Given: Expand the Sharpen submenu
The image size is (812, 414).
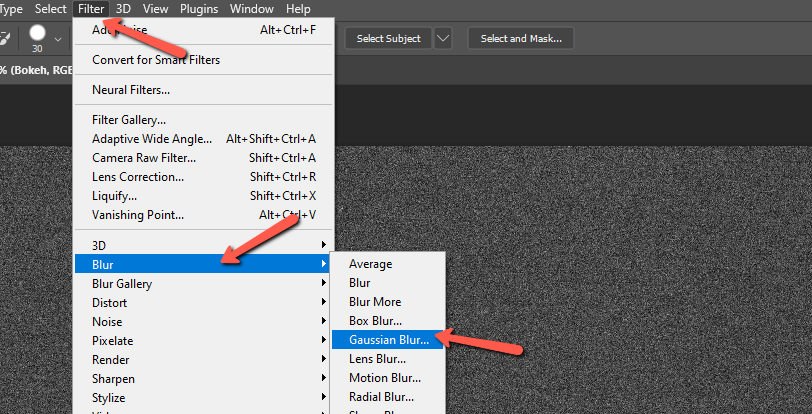Looking at the screenshot, I should point(113,379).
